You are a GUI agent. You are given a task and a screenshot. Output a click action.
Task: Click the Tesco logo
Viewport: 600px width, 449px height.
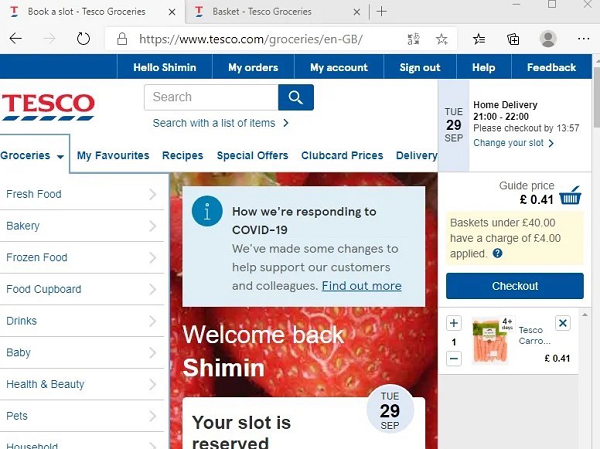(48, 106)
